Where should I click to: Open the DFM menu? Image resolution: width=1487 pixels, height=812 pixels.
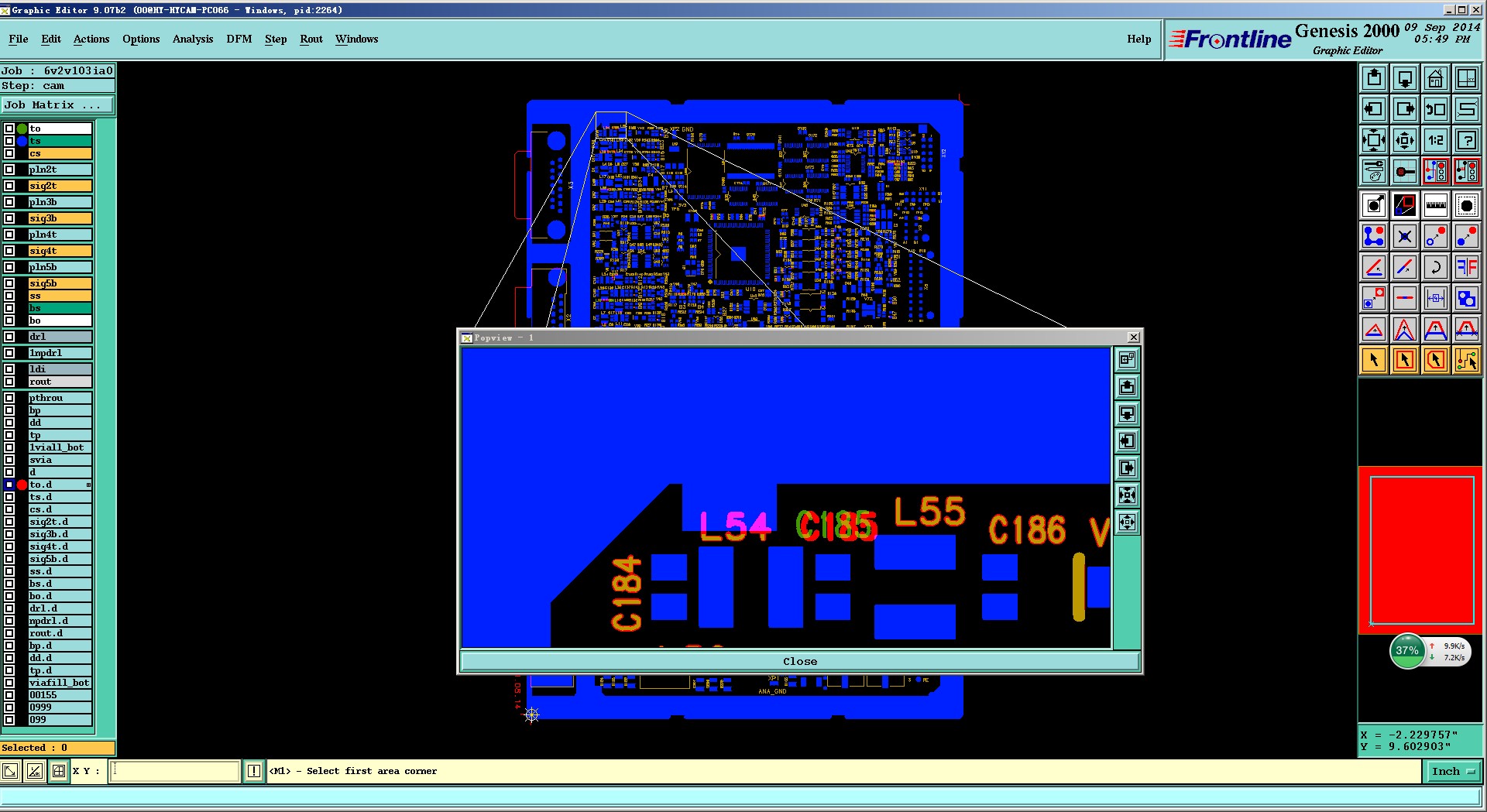pos(239,39)
